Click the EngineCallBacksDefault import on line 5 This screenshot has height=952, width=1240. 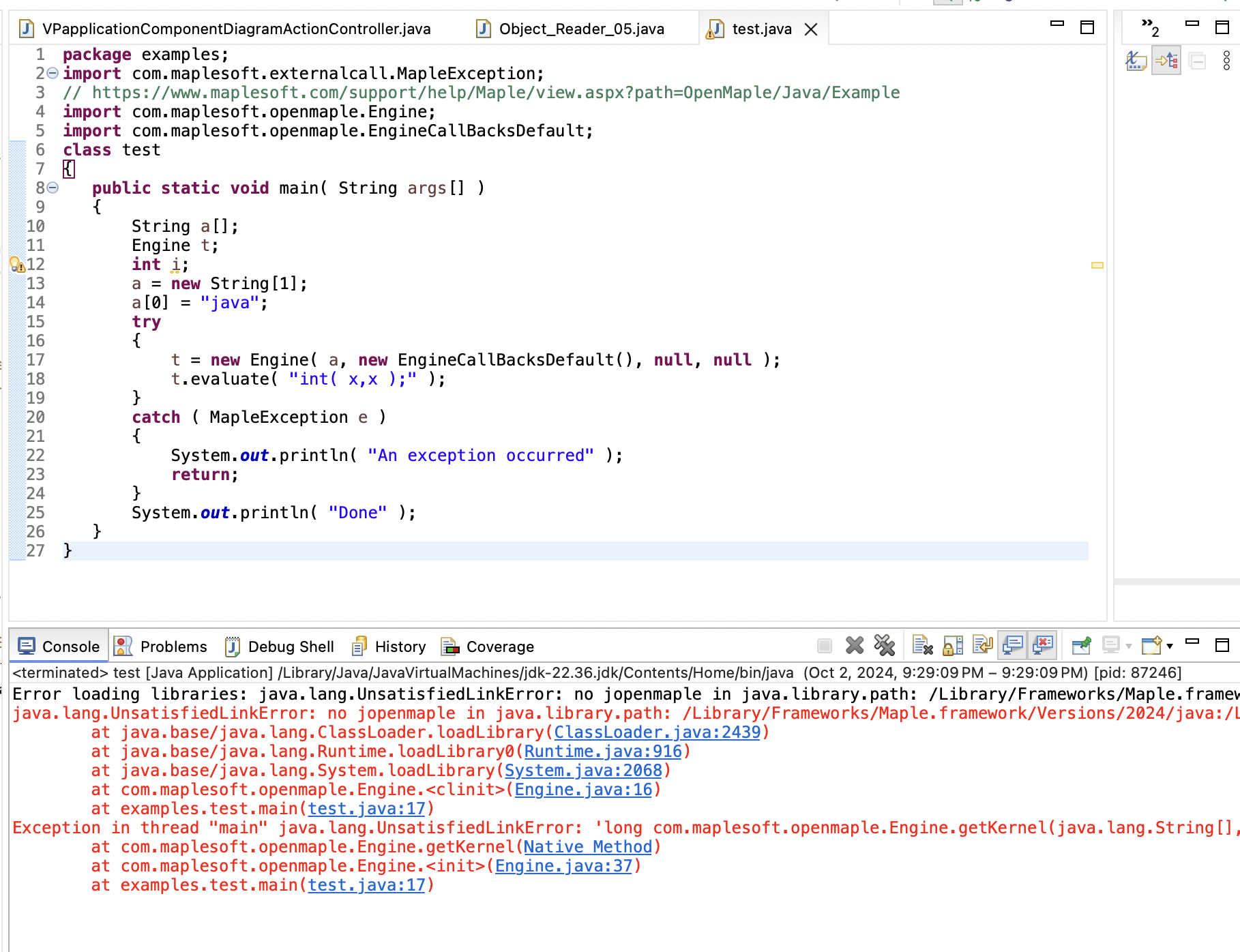(328, 131)
